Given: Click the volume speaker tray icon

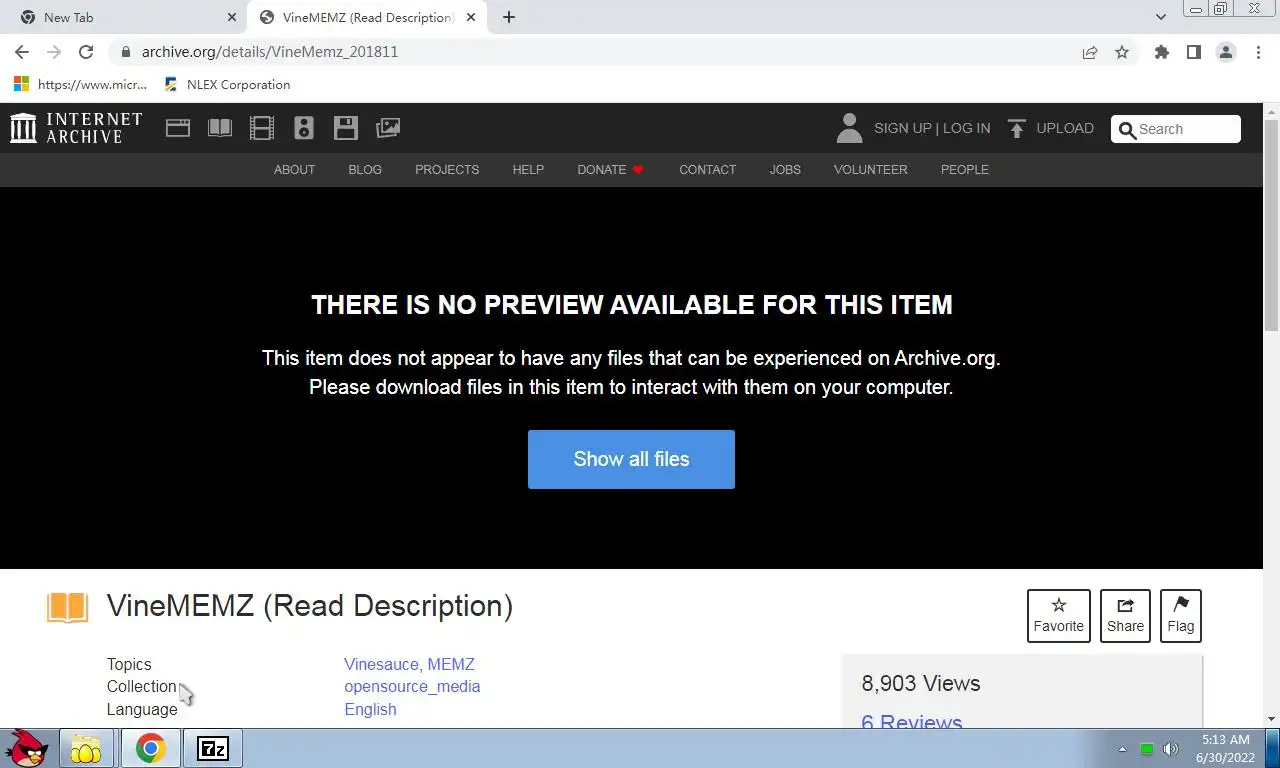Looking at the screenshot, I should click(x=1171, y=749).
